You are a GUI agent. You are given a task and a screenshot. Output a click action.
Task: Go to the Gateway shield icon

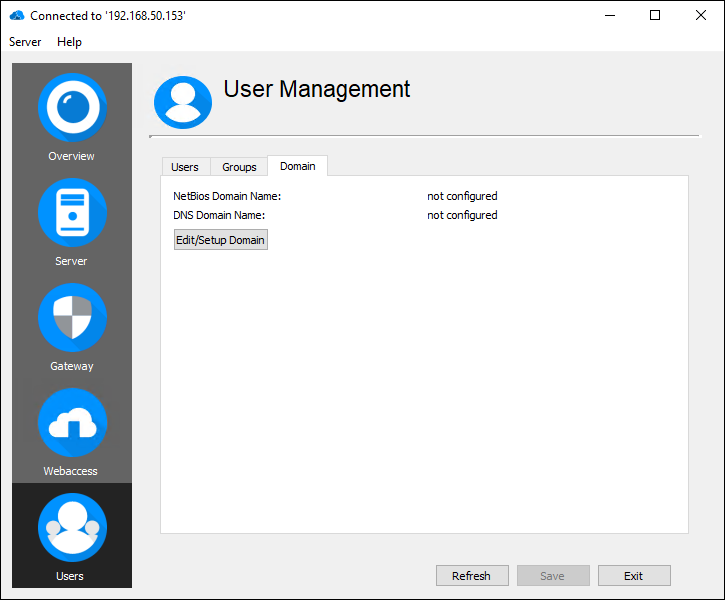point(72,318)
